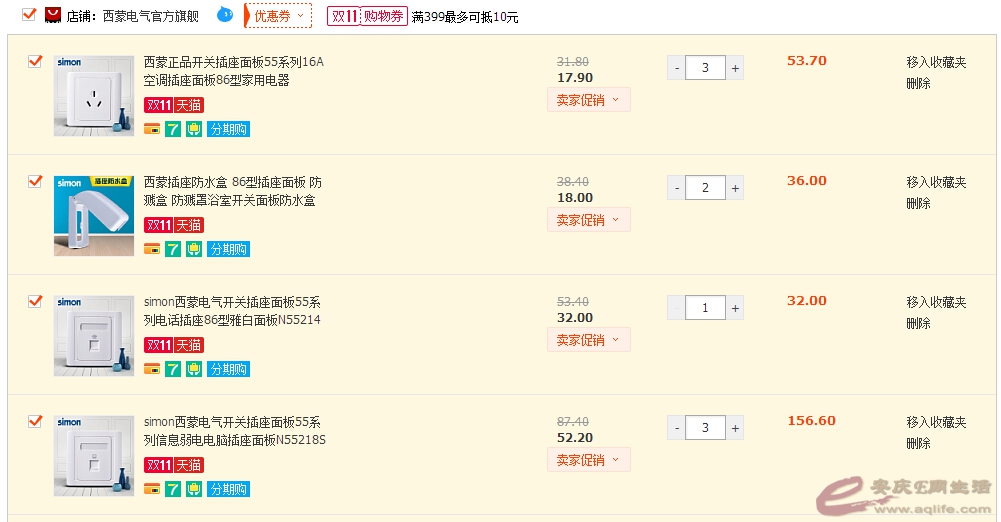This screenshot has width=1001, height=522.
Task: Click the green 7-day return icon on second item
Action: pos(172,249)
